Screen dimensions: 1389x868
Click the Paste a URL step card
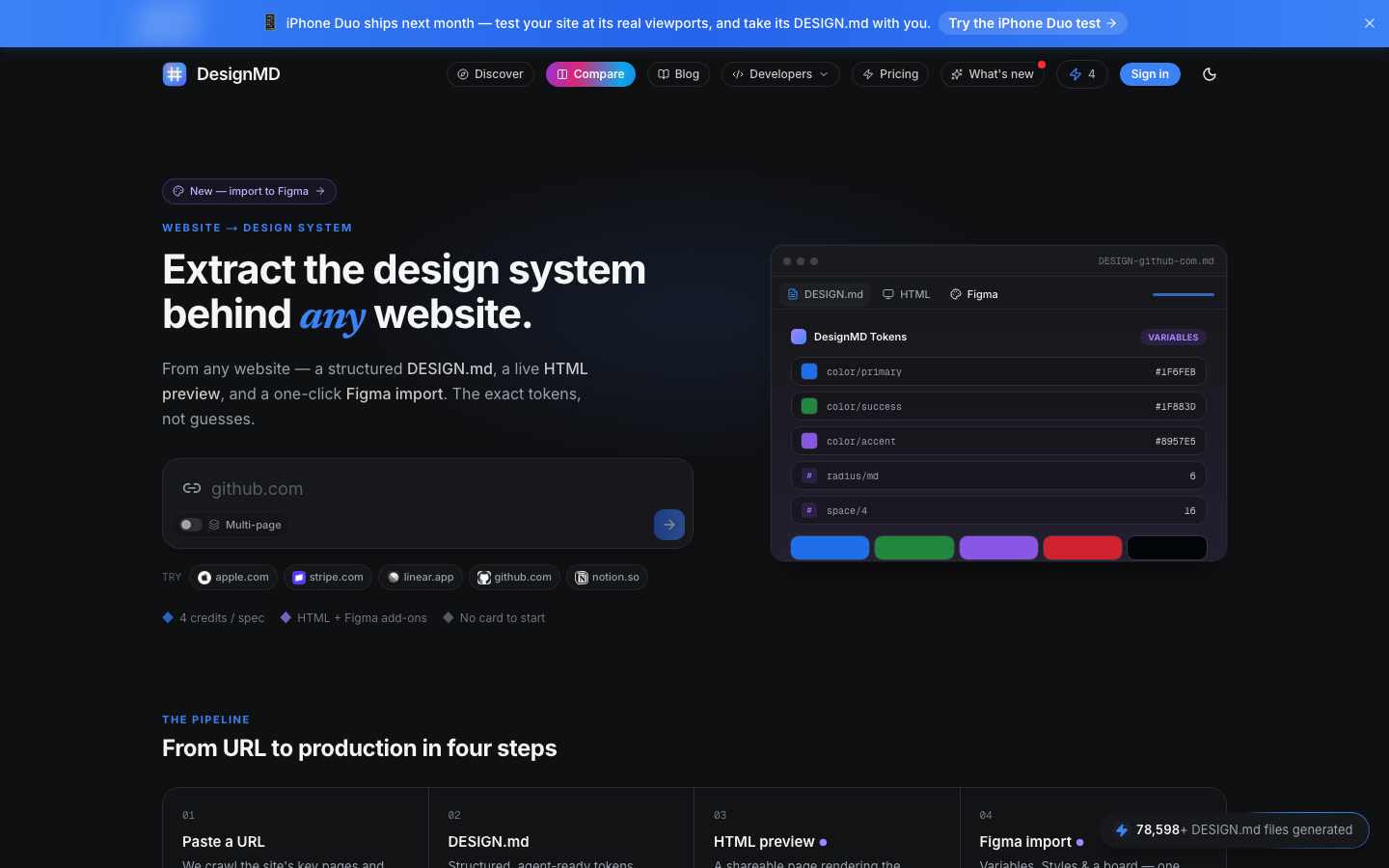click(295, 829)
